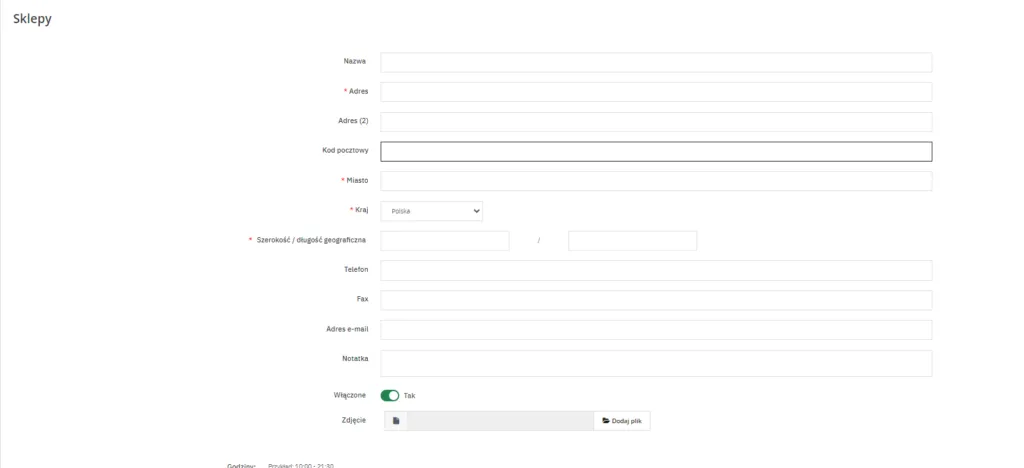Click the file icon beside Zdjęcie
This screenshot has height=468, width=1024.
click(x=395, y=421)
